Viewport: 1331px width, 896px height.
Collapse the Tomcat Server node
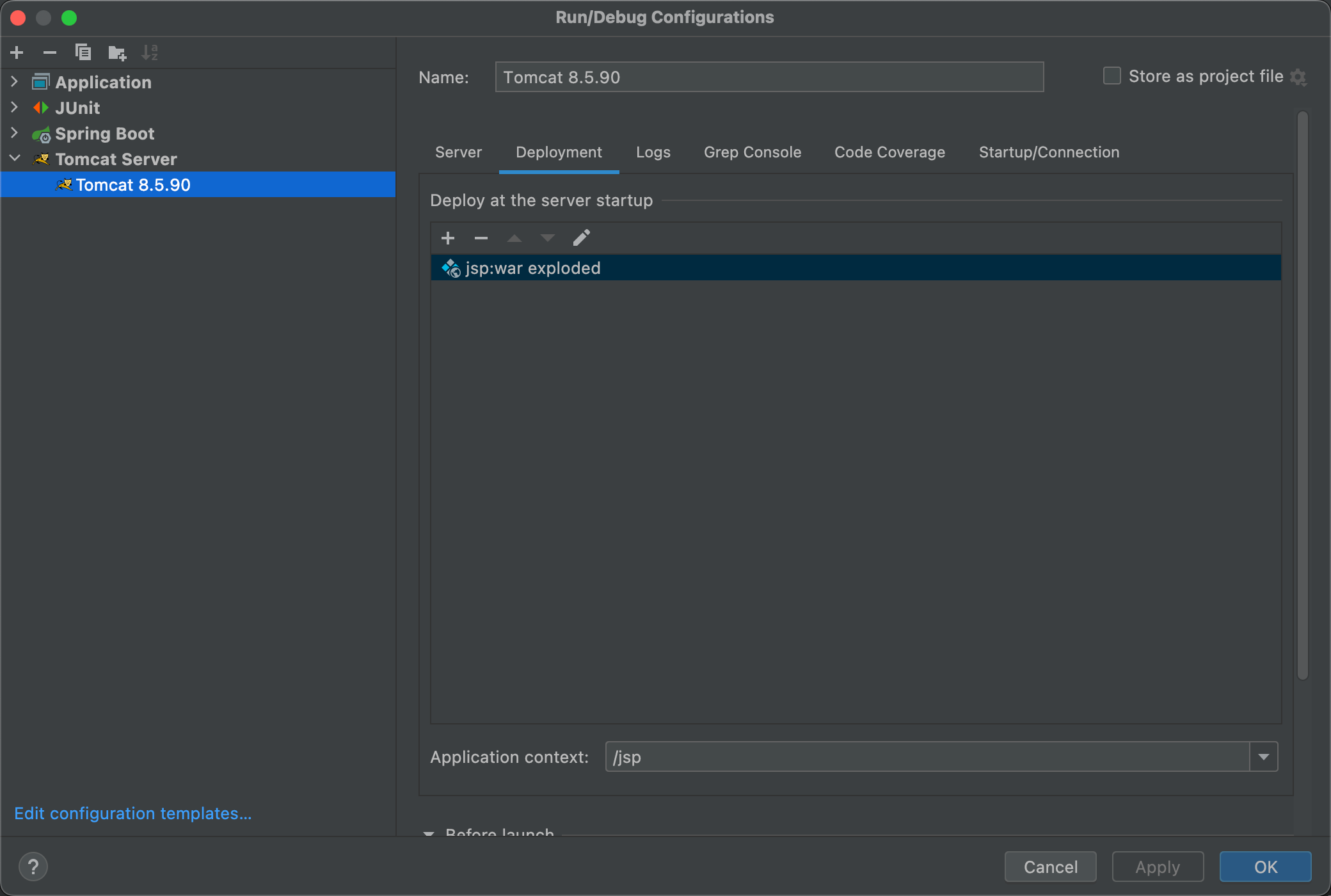[15, 158]
